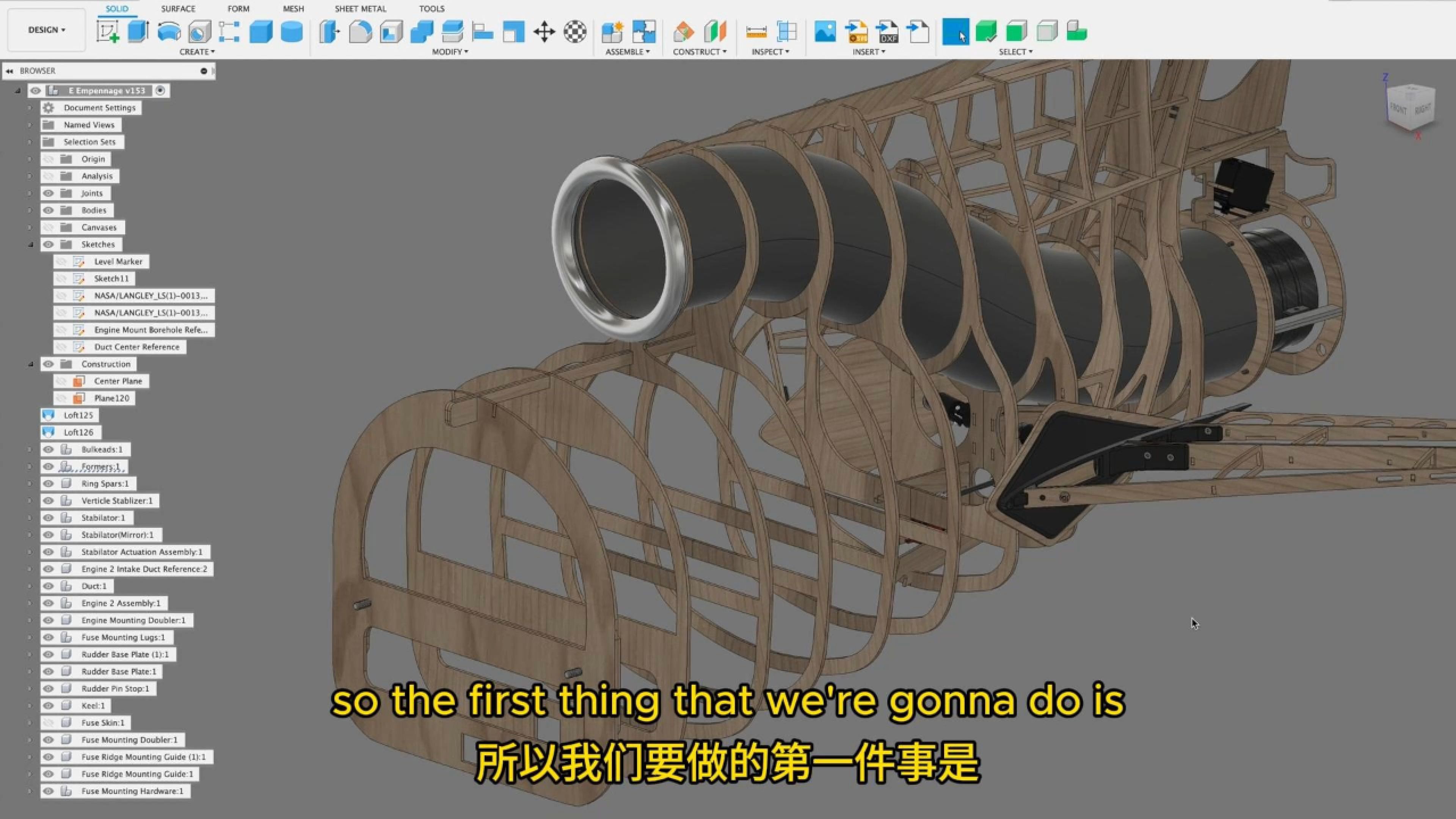
Task: Collapse the Sketches folder in the browser
Action: (31, 244)
